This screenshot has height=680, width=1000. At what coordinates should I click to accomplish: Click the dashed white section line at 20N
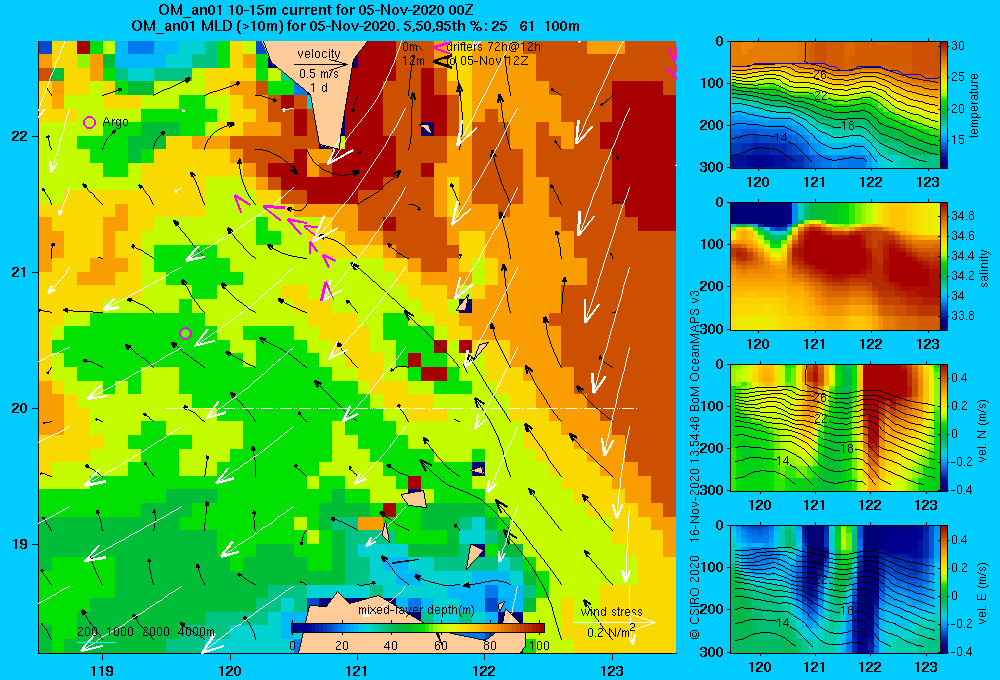(x=401, y=408)
